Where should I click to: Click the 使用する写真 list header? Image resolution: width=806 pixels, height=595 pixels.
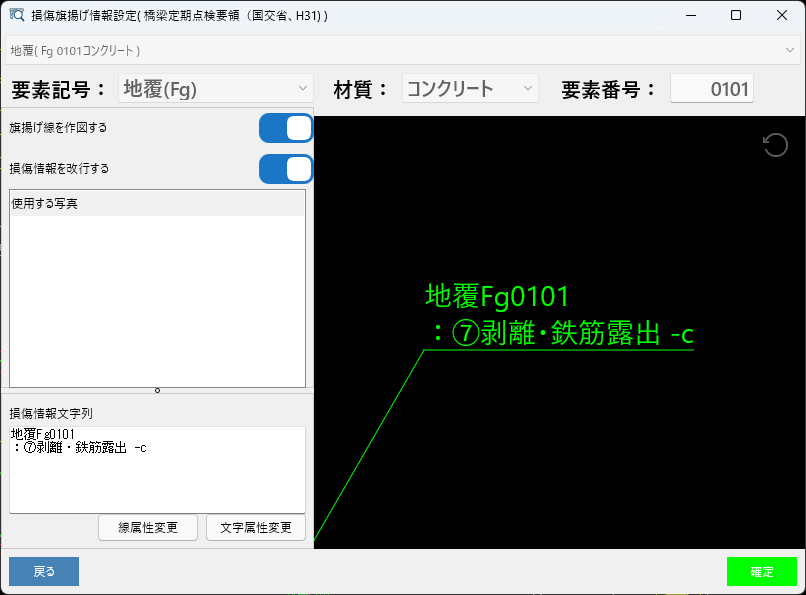click(157, 203)
